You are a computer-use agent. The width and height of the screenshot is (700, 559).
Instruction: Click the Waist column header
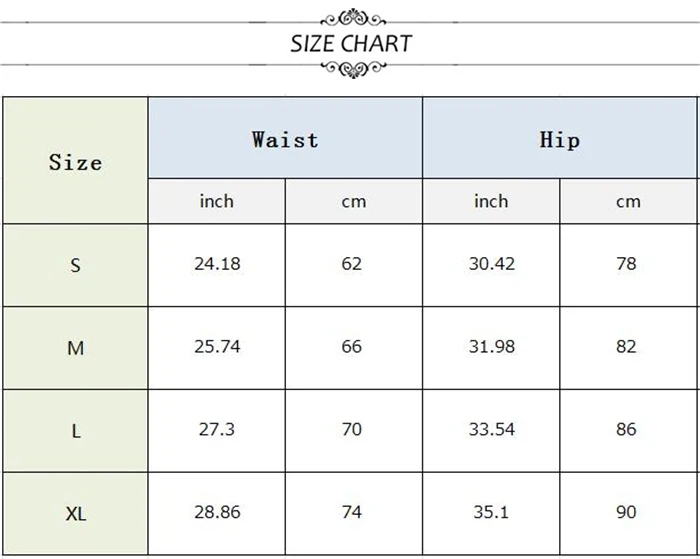pyautogui.click(x=285, y=138)
